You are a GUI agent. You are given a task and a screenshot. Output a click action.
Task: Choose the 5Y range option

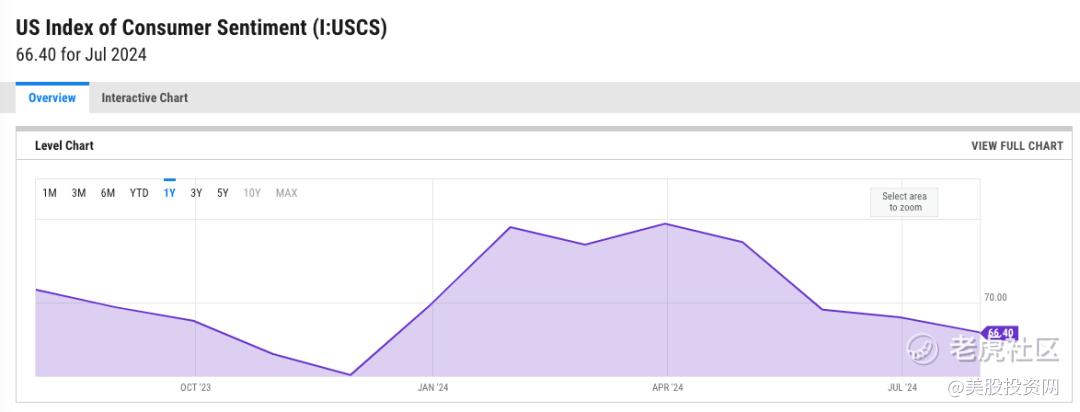click(222, 193)
